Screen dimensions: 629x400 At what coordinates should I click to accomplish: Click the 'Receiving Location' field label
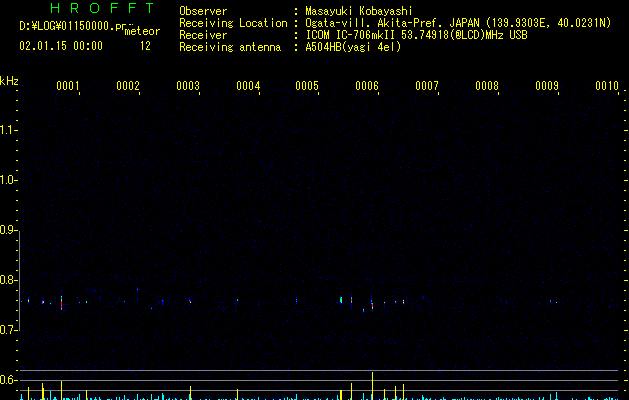click(233, 23)
